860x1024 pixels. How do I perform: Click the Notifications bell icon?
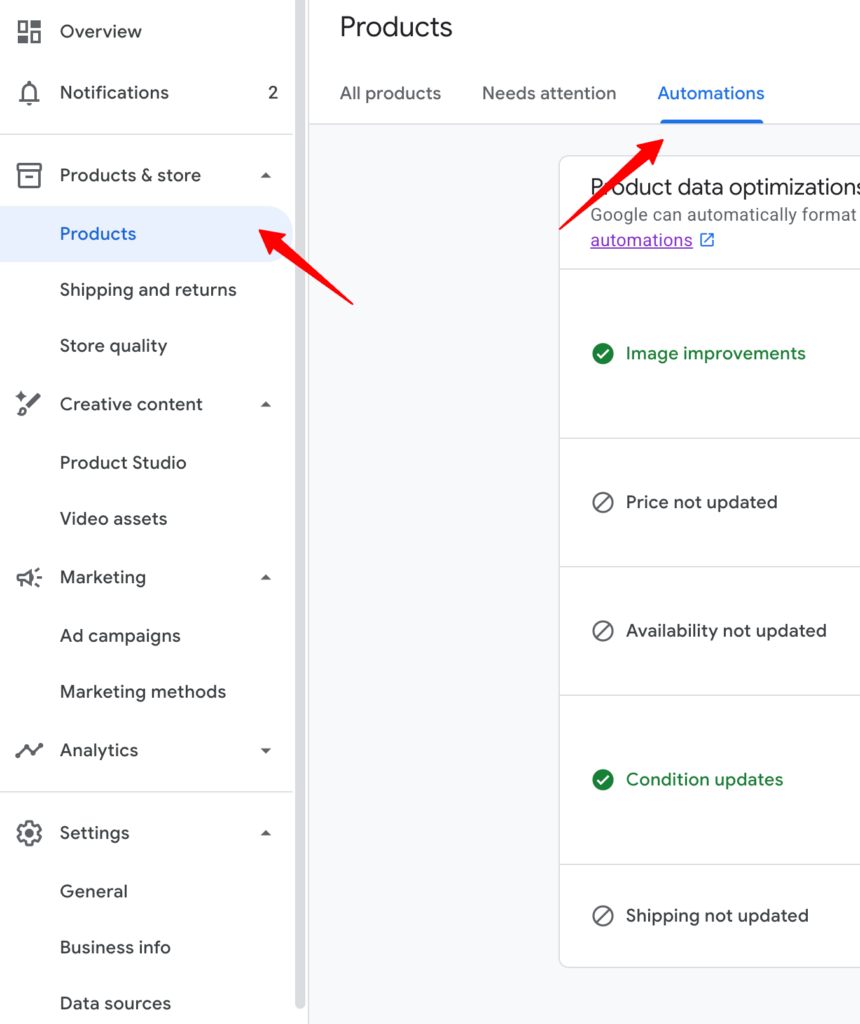29,93
